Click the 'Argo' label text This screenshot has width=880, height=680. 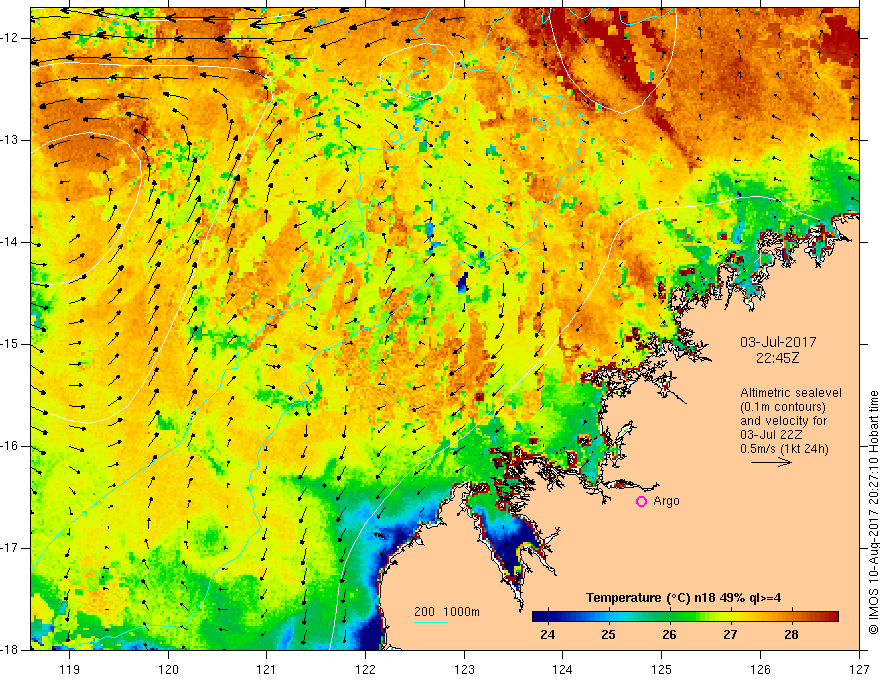pyautogui.click(x=666, y=501)
